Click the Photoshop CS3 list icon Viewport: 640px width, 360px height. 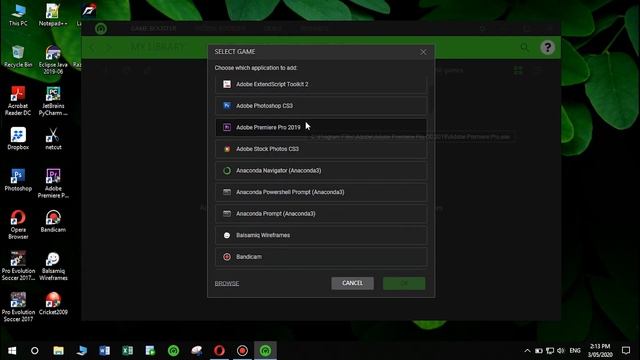click(x=227, y=106)
